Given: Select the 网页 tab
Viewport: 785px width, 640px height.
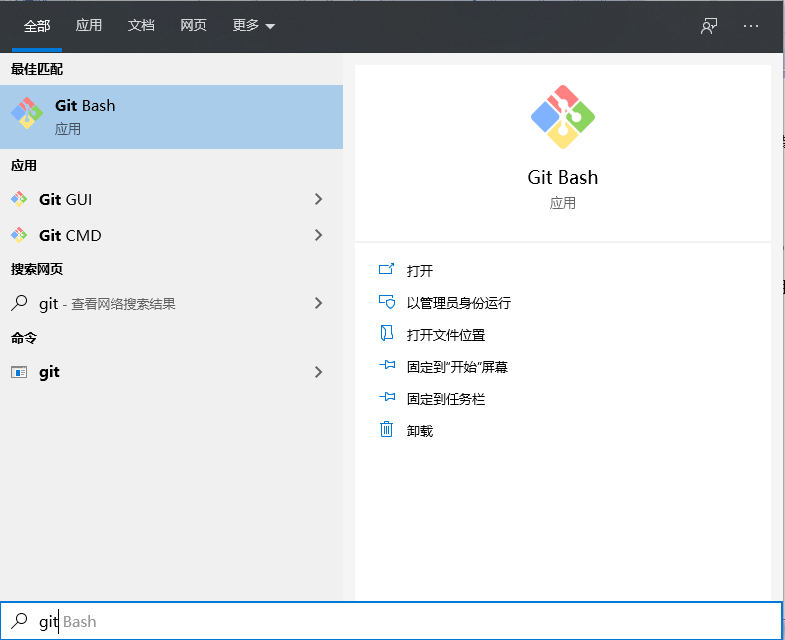Looking at the screenshot, I should coord(193,26).
